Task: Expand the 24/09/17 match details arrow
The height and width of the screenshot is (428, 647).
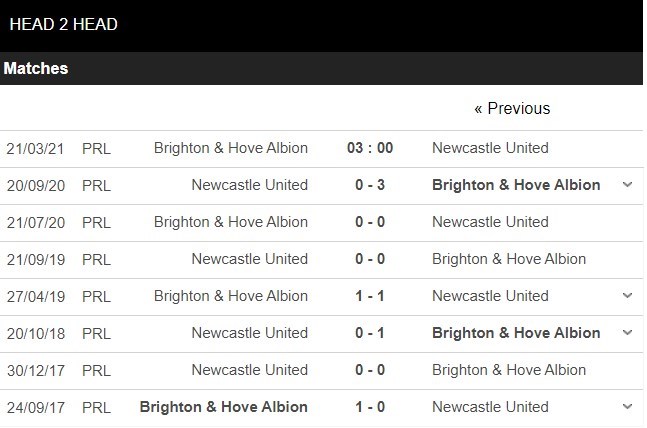Action: [627, 407]
